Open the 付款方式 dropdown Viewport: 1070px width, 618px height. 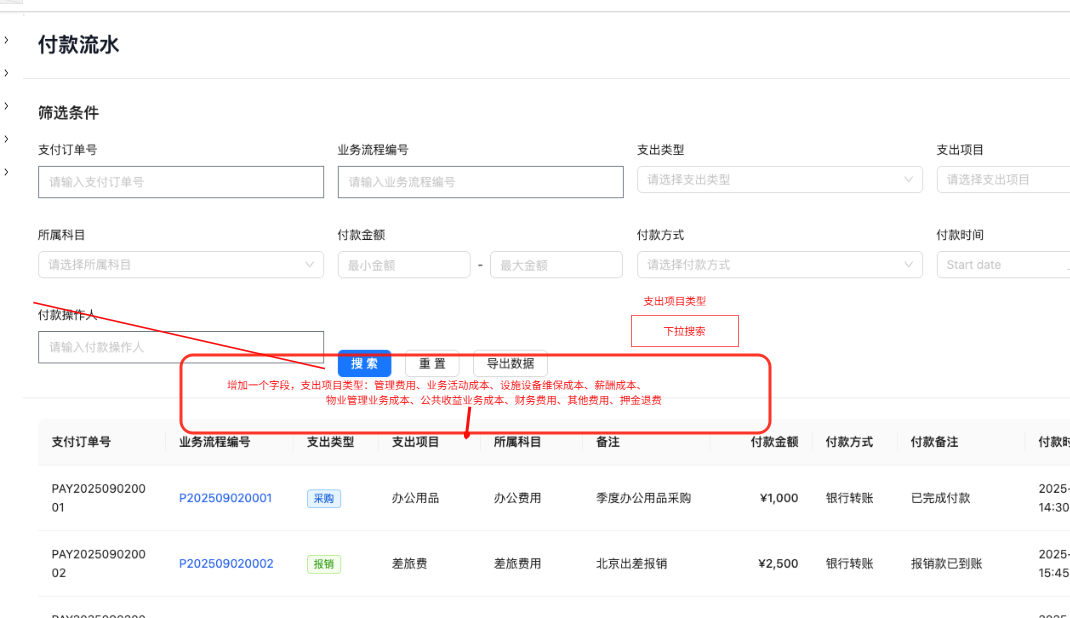point(780,264)
